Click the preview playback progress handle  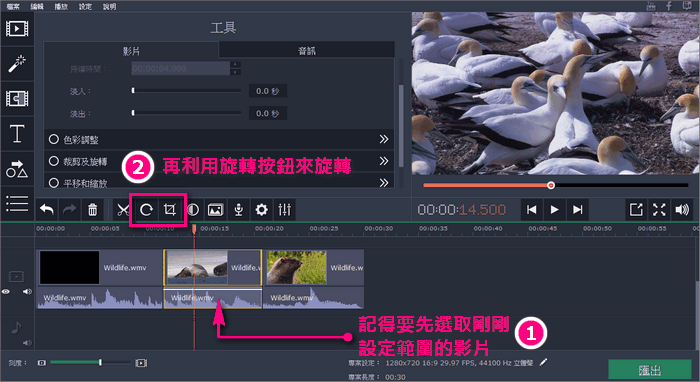click(x=551, y=185)
